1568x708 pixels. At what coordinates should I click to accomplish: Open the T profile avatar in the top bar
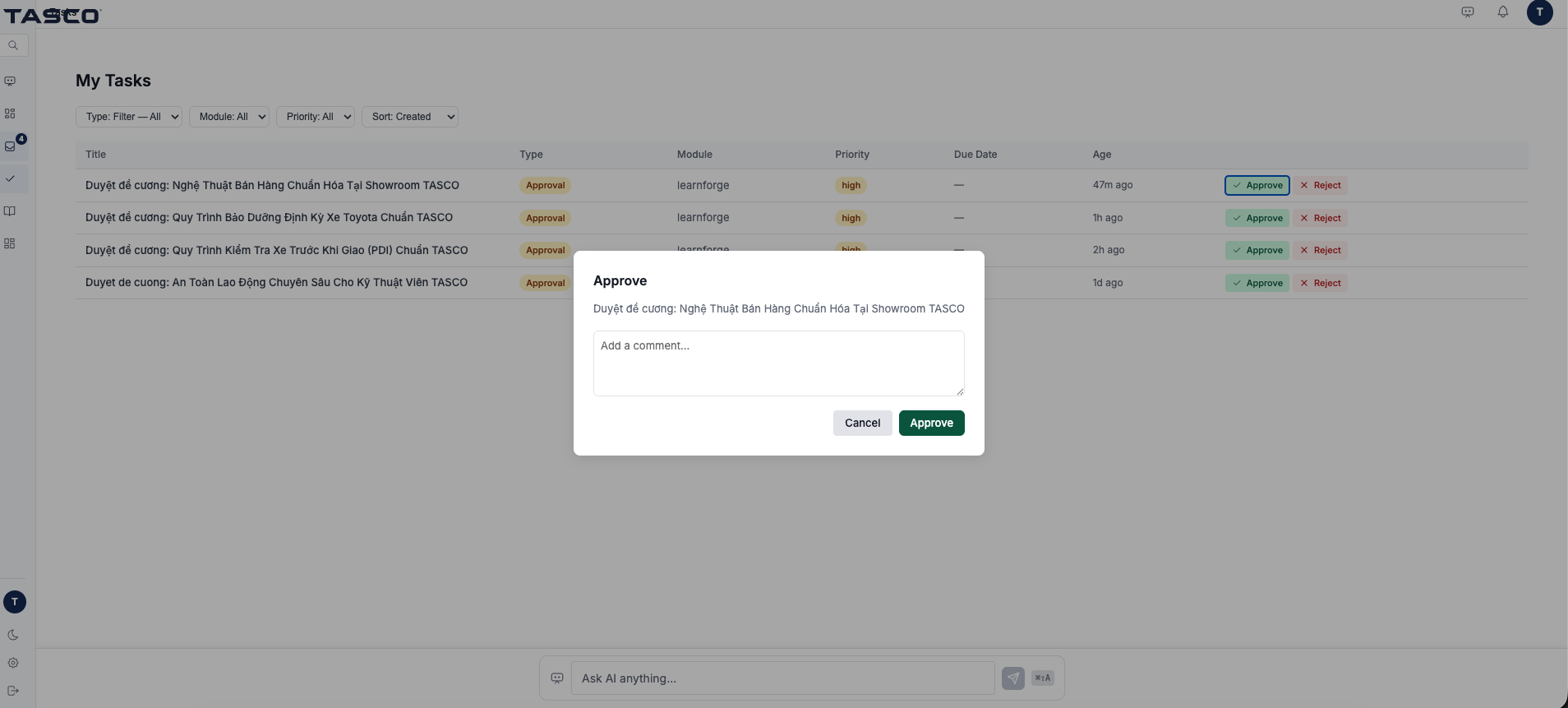tap(1540, 12)
